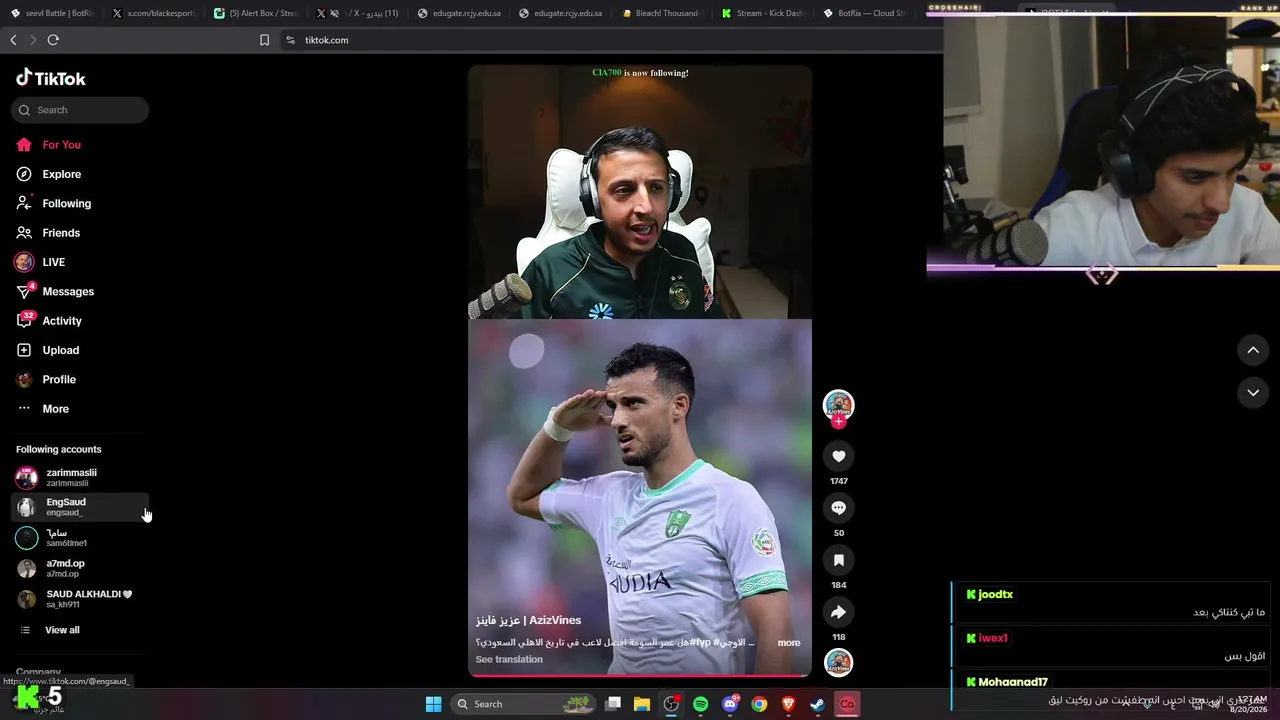This screenshot has width=1280, height=720.
Task: Switch to the seevl Battle BotRix tab
Action: pos(51,13)
